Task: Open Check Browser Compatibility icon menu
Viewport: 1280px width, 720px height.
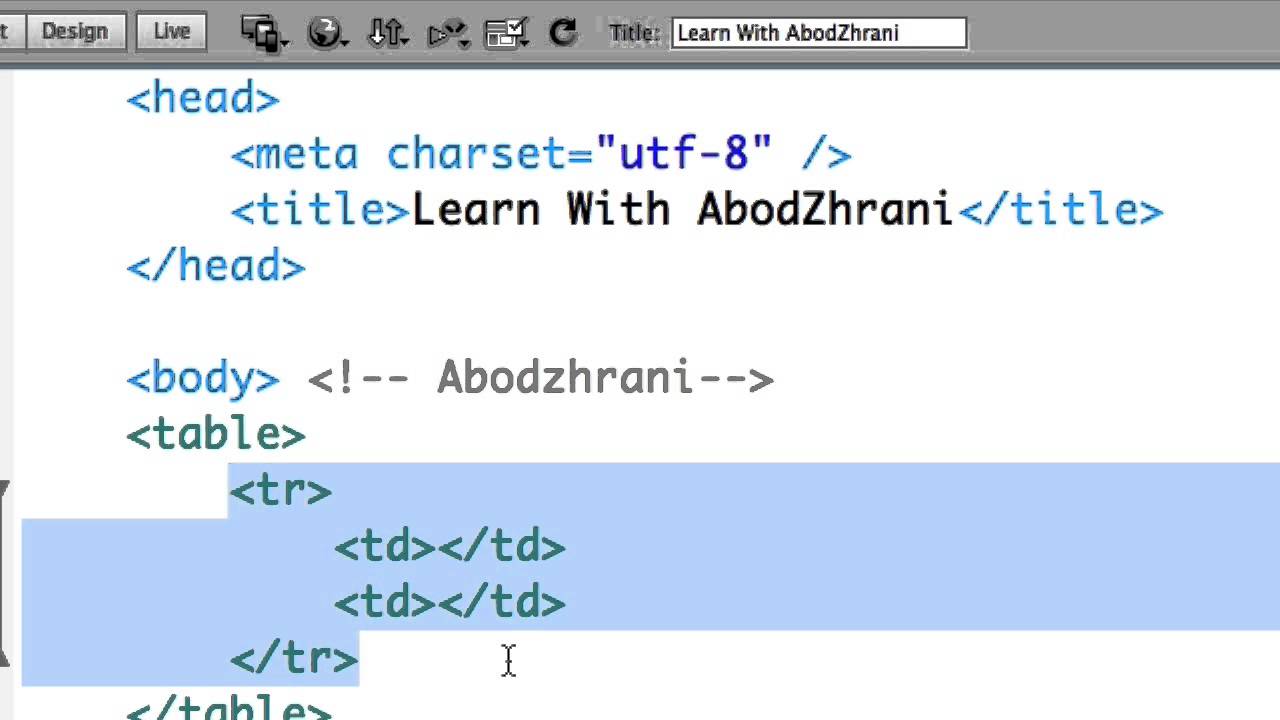Action: 507,33
